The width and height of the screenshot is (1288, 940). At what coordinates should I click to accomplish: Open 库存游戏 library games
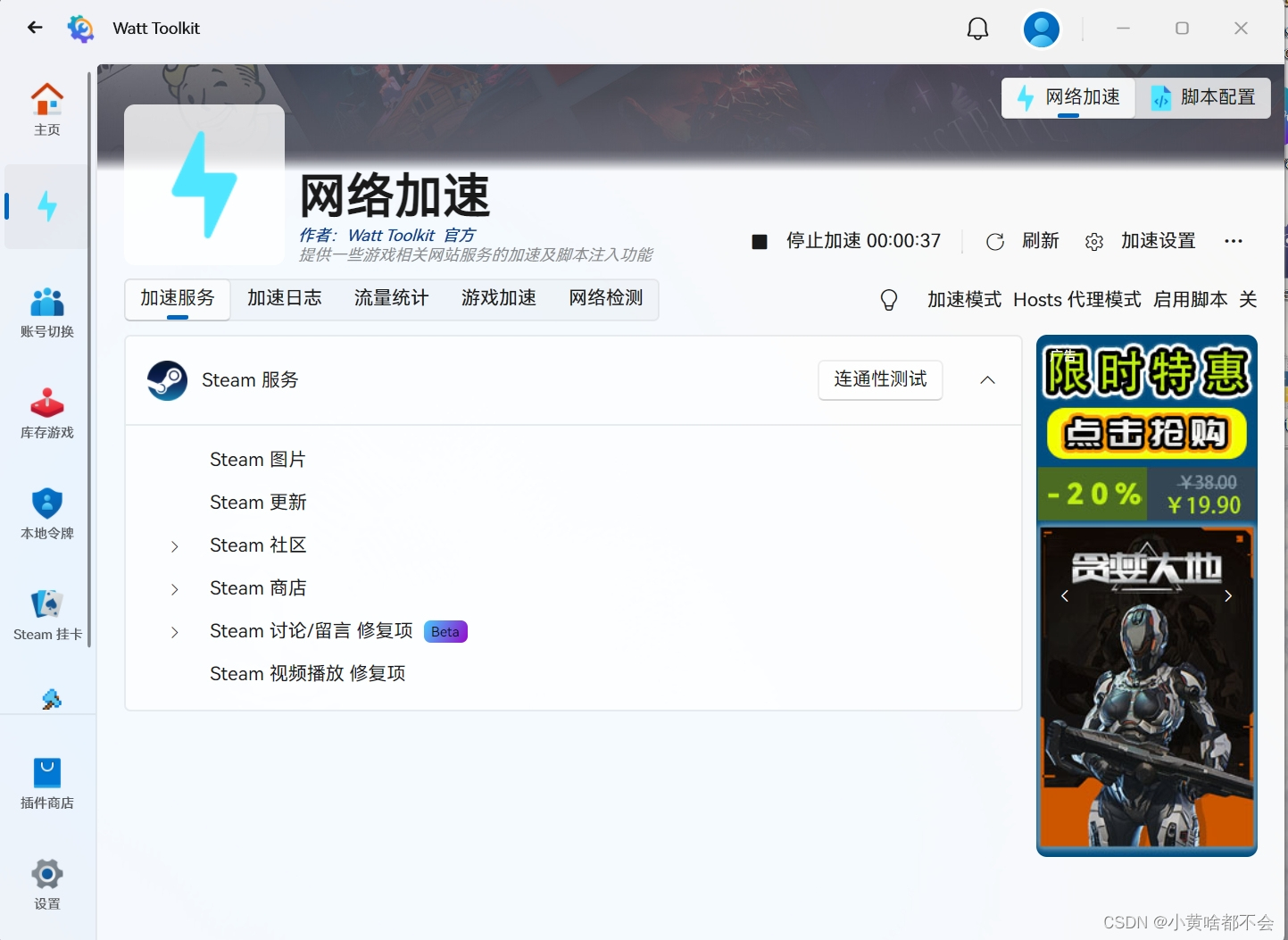click(x=47, y=413)
